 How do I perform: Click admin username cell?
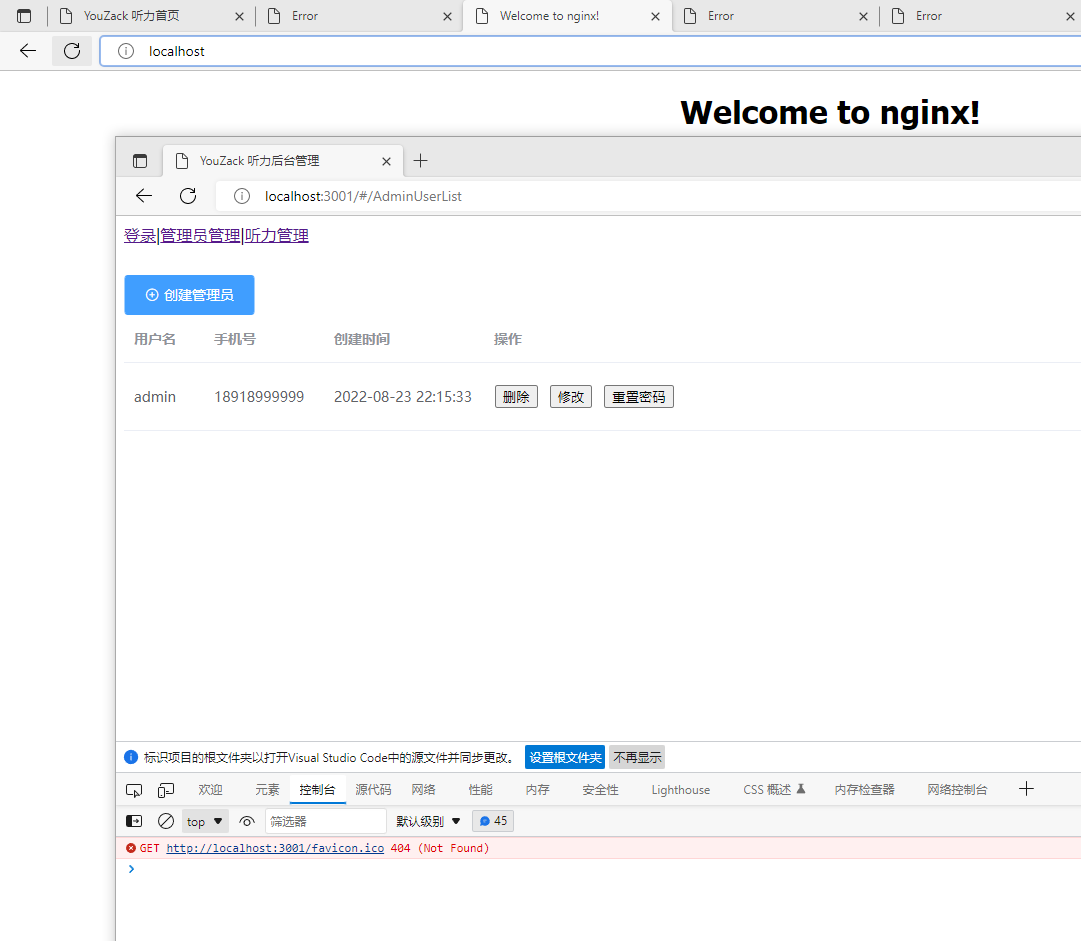pos(154,397)
